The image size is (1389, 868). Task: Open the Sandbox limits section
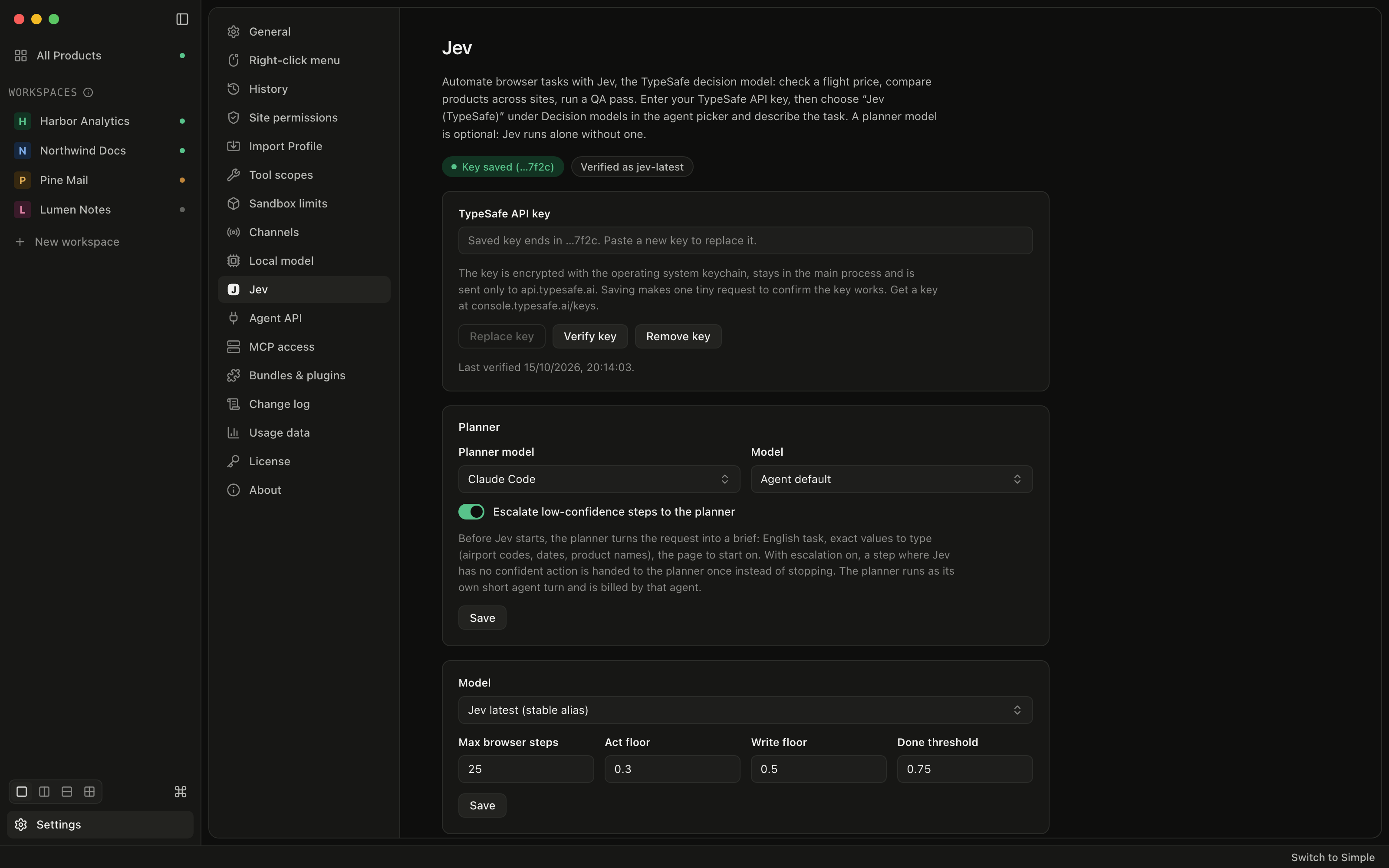pos(304,204)
